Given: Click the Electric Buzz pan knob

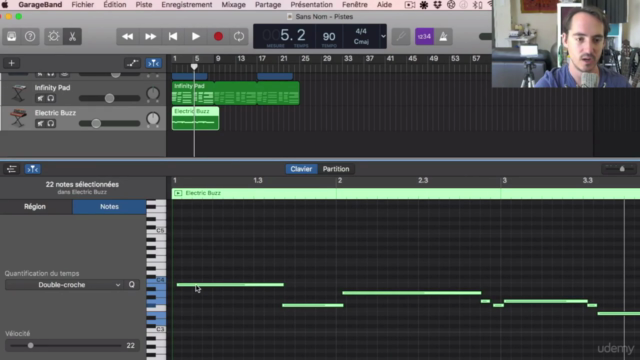Looking at the screenshot, I should click(x=153, y=119).
